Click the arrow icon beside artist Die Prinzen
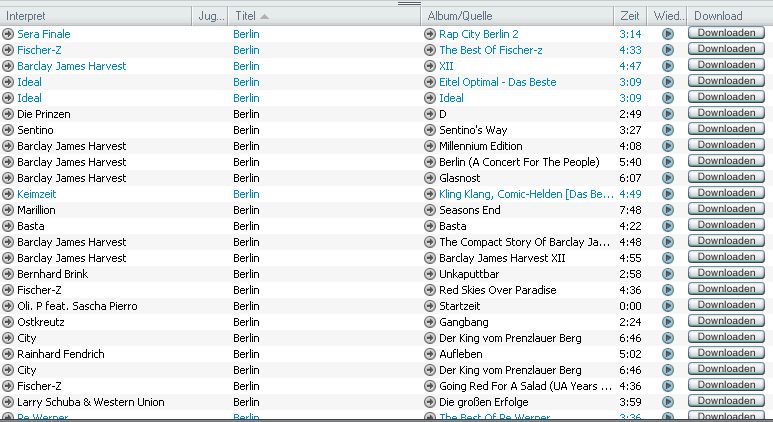 pos(8,114)
